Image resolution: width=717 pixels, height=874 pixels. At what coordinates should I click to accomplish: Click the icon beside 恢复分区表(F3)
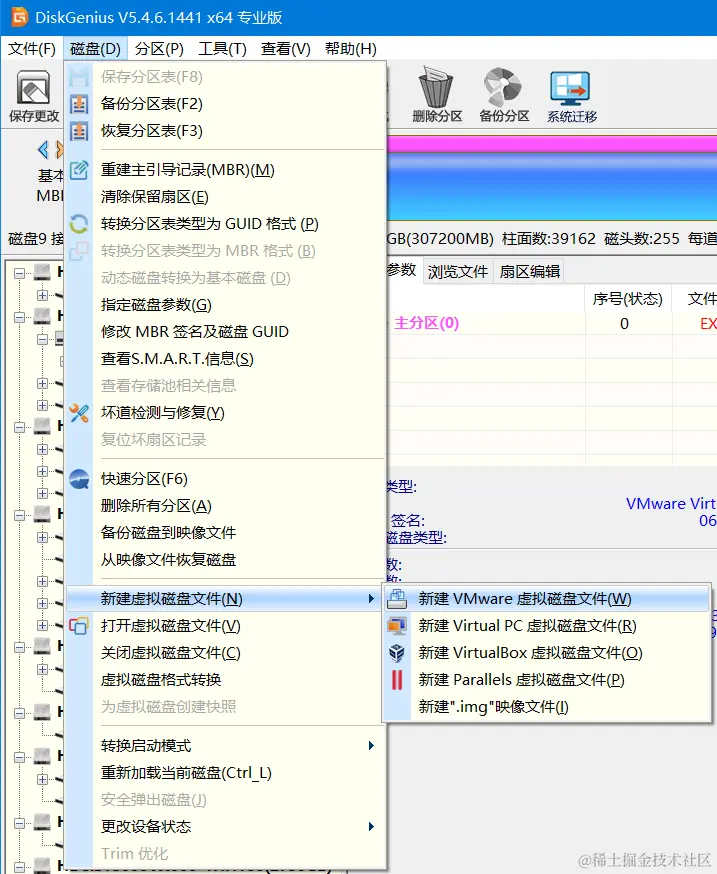click(x=79, y=131)
